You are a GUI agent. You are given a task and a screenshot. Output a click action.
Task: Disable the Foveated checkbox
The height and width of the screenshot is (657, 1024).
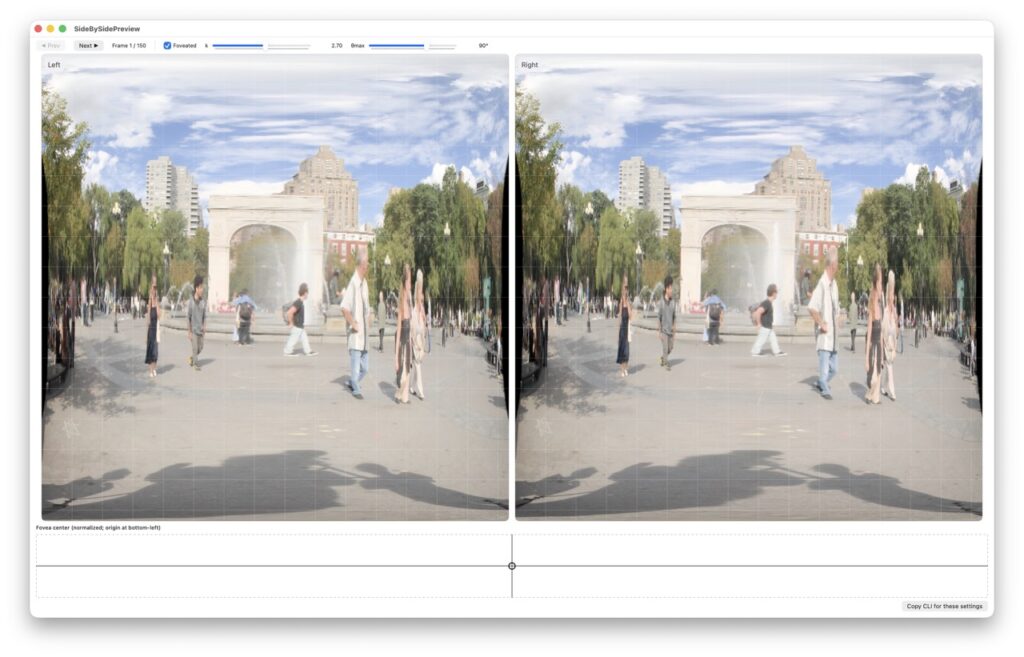(x=167, y=46)
